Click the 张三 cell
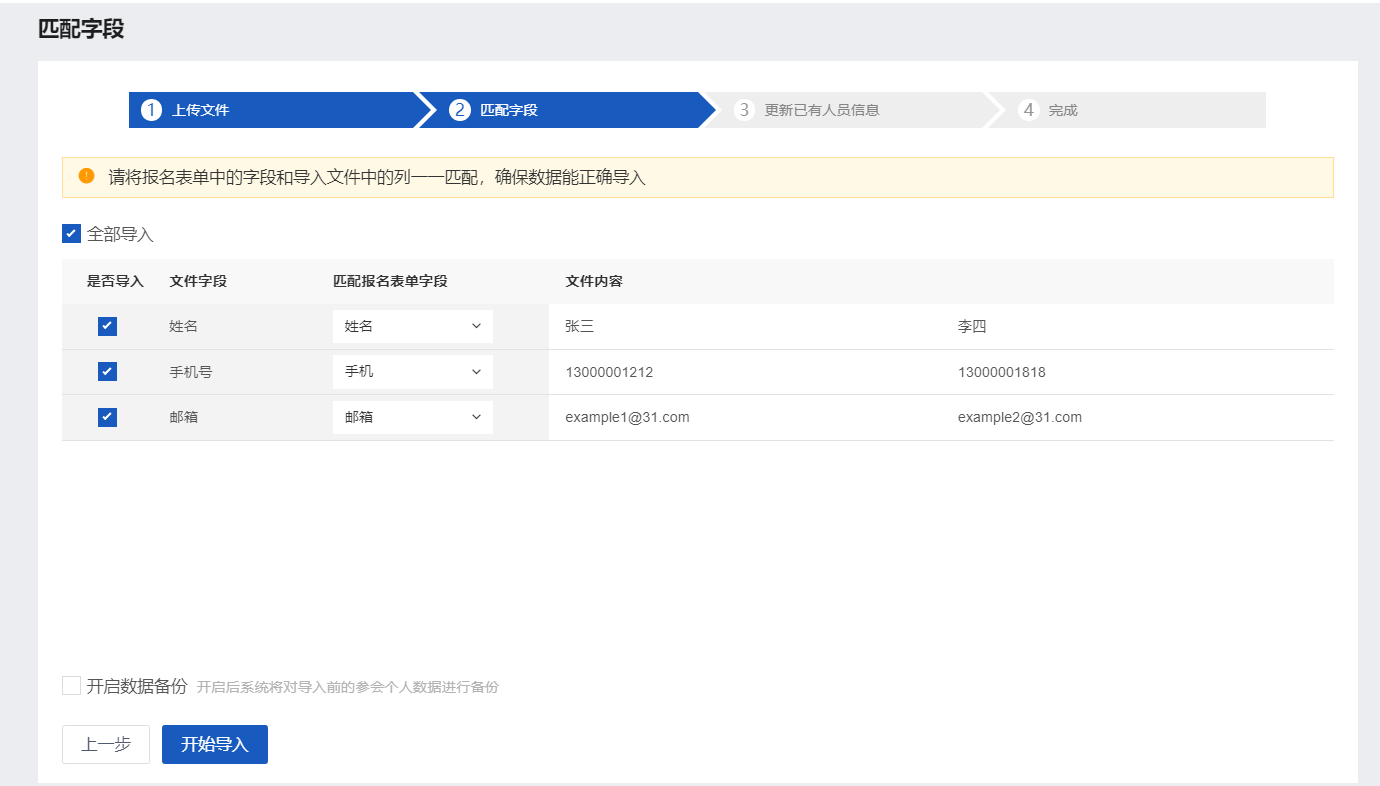The height and width of the screenshot is (786, 1380). 580,326
